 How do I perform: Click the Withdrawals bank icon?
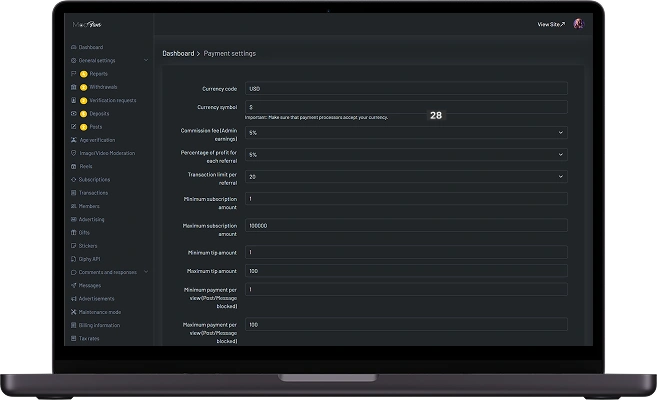[74, 87]
